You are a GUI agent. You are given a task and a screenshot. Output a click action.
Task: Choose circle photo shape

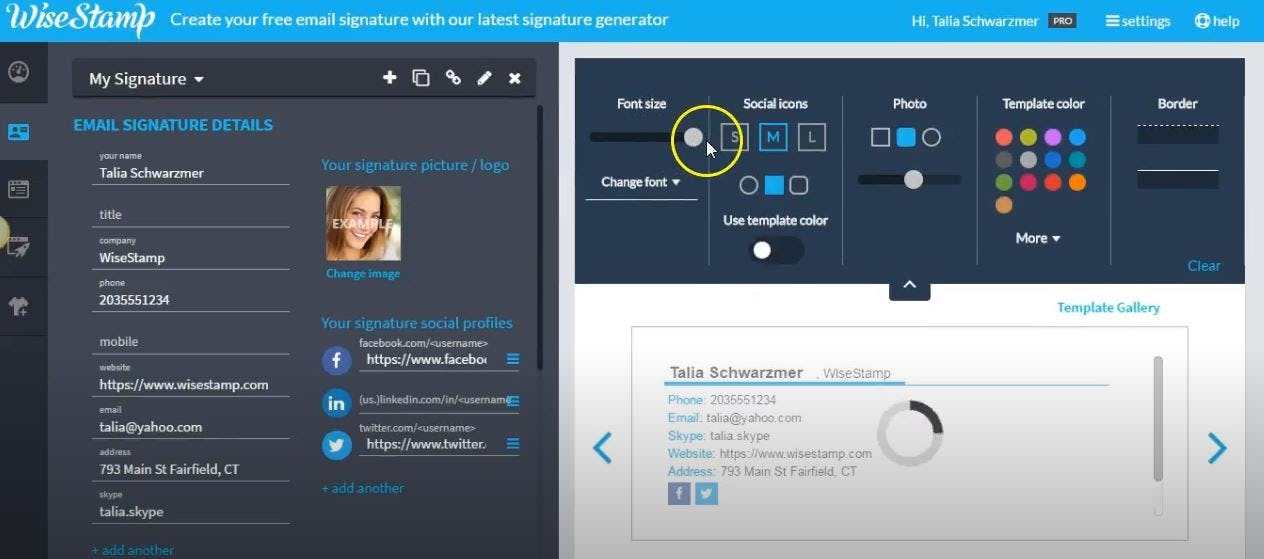click(931, 137)
